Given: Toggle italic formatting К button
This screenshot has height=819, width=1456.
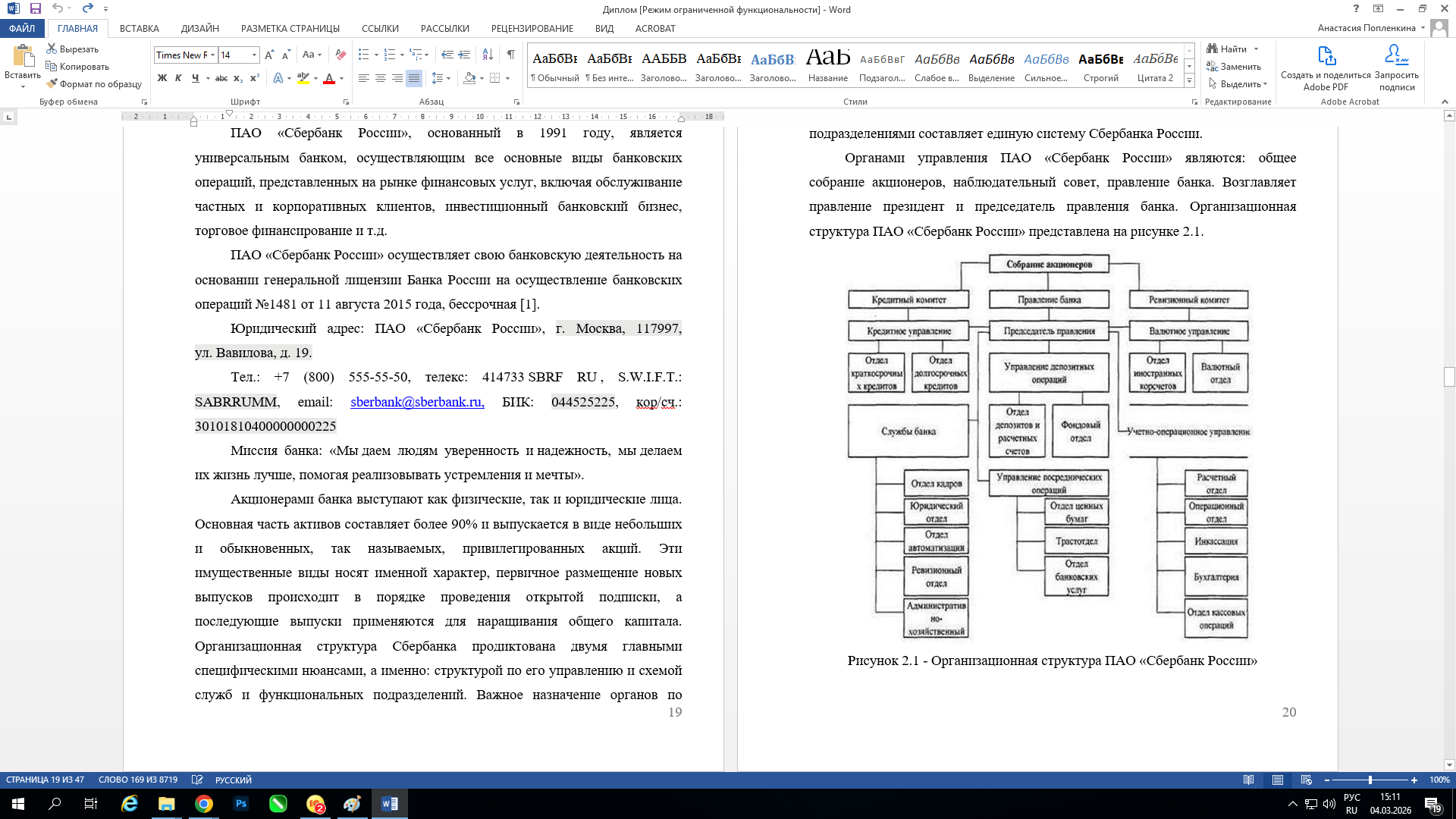Looking at the screenshot, I should [178, 78].
